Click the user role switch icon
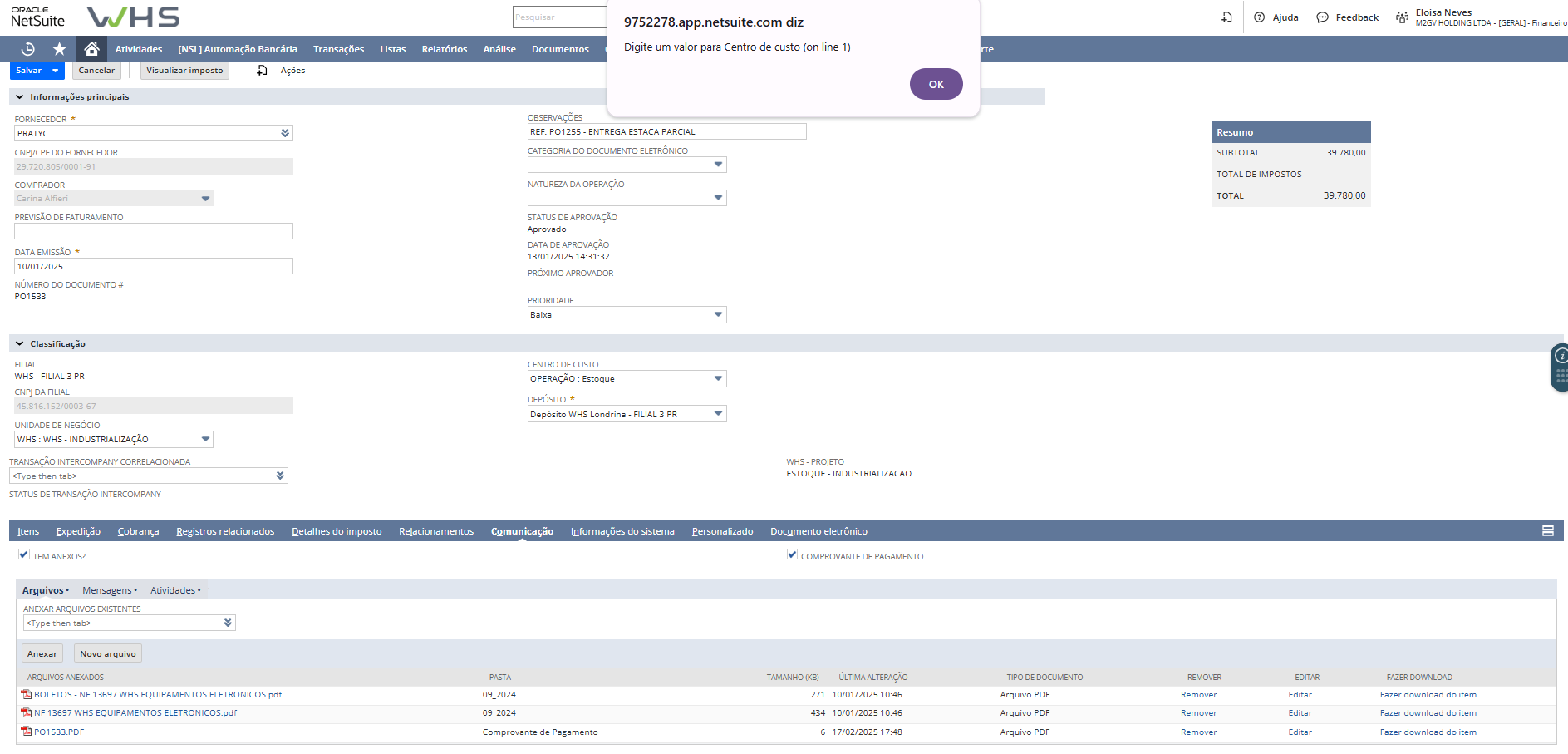This screenshot has height=754, width=1568. (1402, 17)
